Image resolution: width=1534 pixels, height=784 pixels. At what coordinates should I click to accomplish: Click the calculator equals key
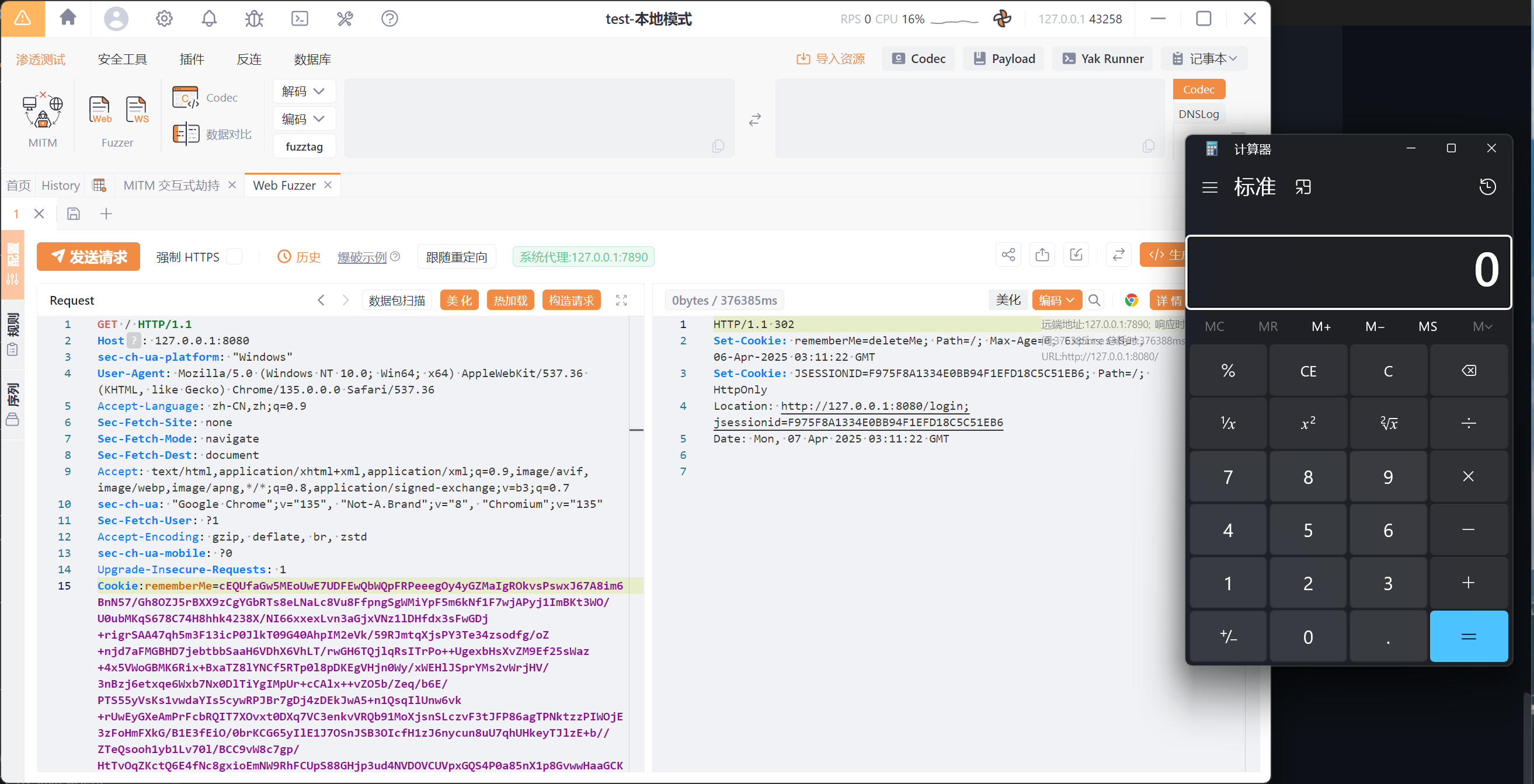tap(1469, 636)
